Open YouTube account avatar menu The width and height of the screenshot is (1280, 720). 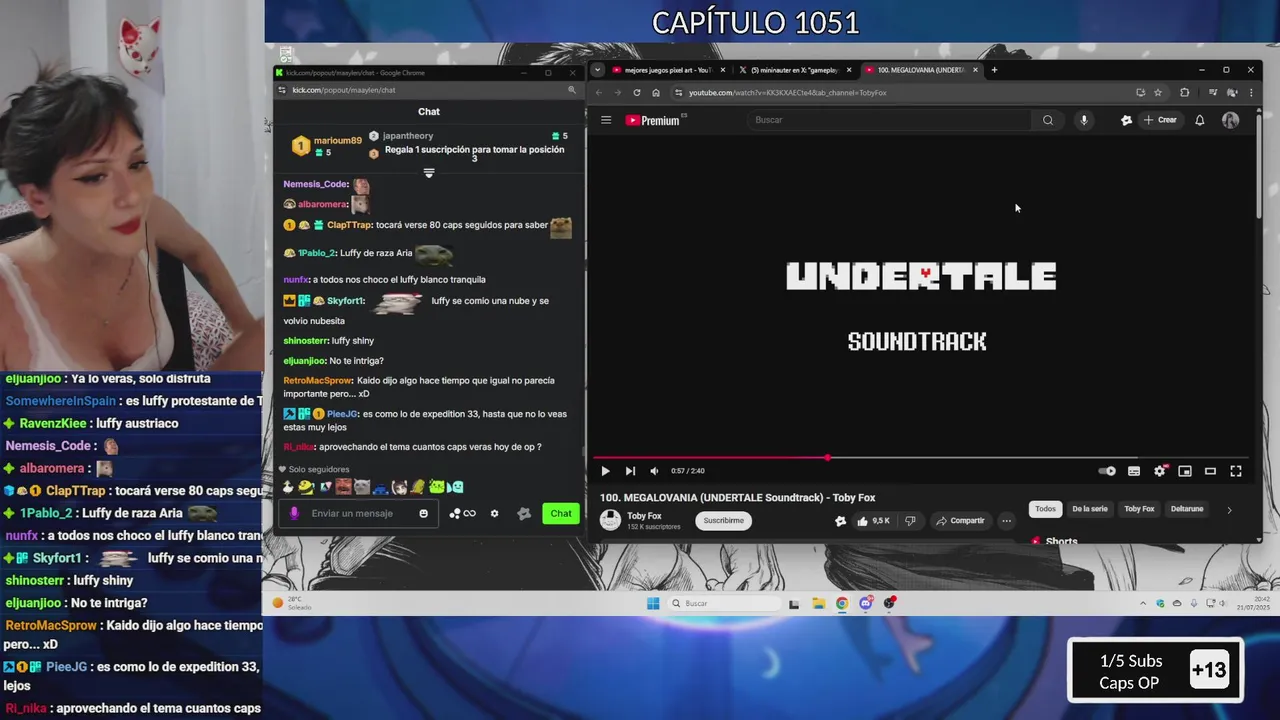1231,120
